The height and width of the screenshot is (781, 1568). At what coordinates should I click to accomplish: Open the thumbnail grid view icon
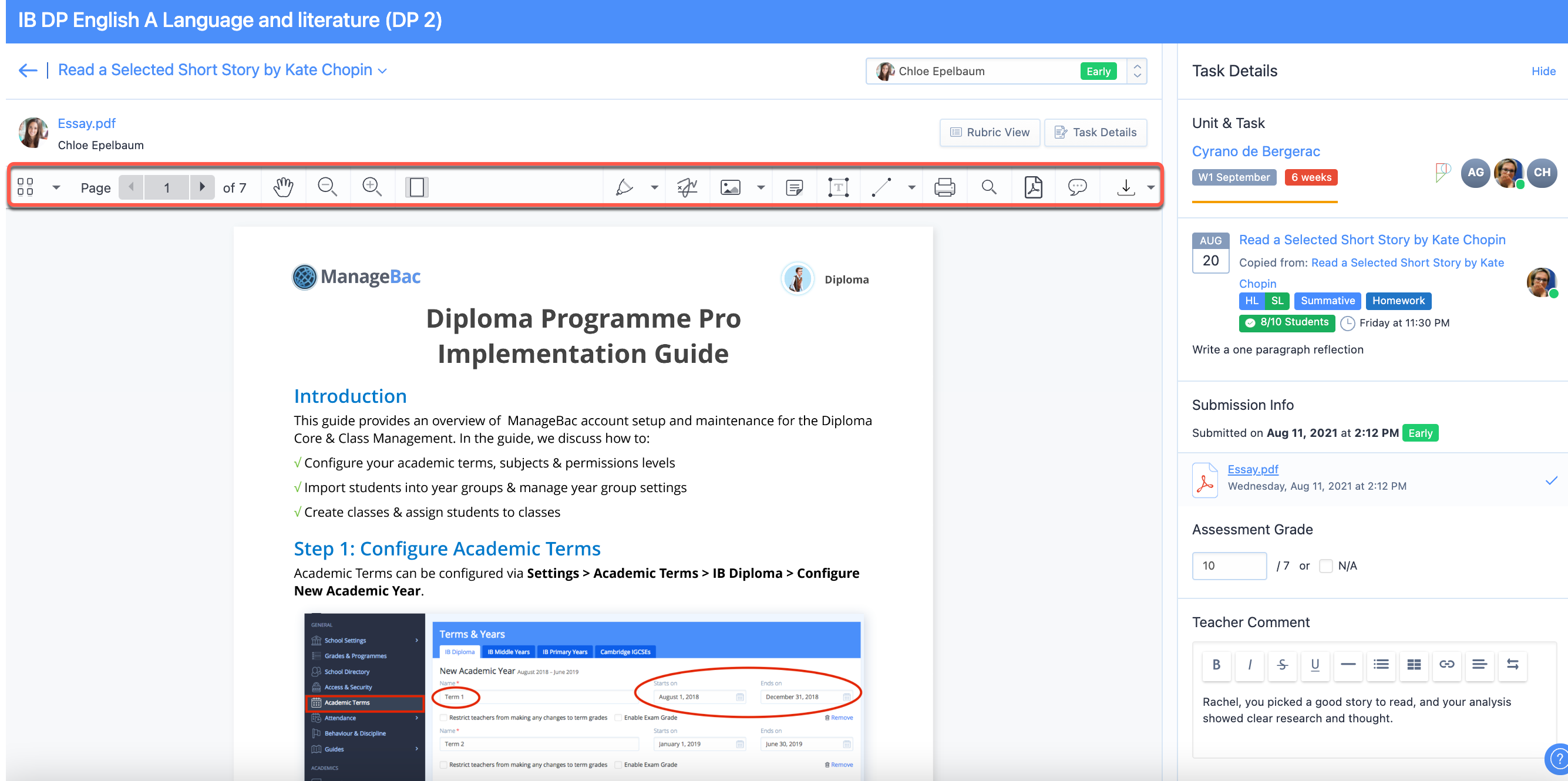click(x=26, y=187)
